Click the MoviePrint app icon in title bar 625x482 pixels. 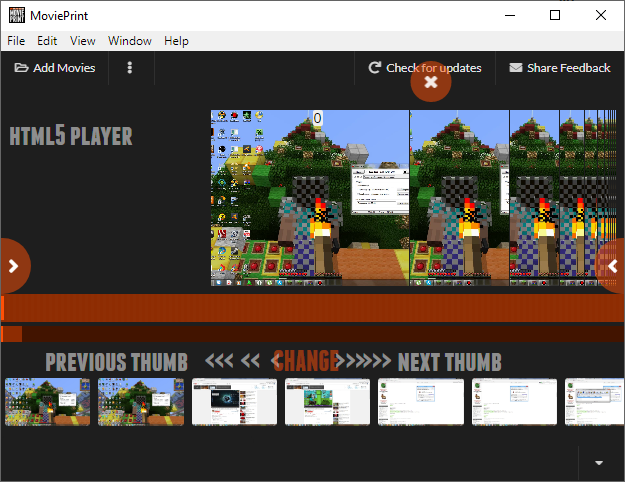click(x=17, y=16)
